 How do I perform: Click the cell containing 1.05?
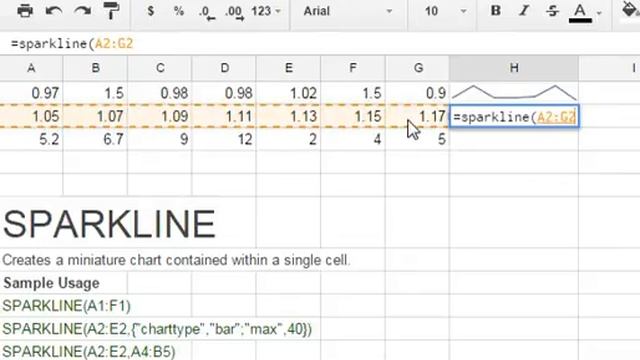(31, 116)
